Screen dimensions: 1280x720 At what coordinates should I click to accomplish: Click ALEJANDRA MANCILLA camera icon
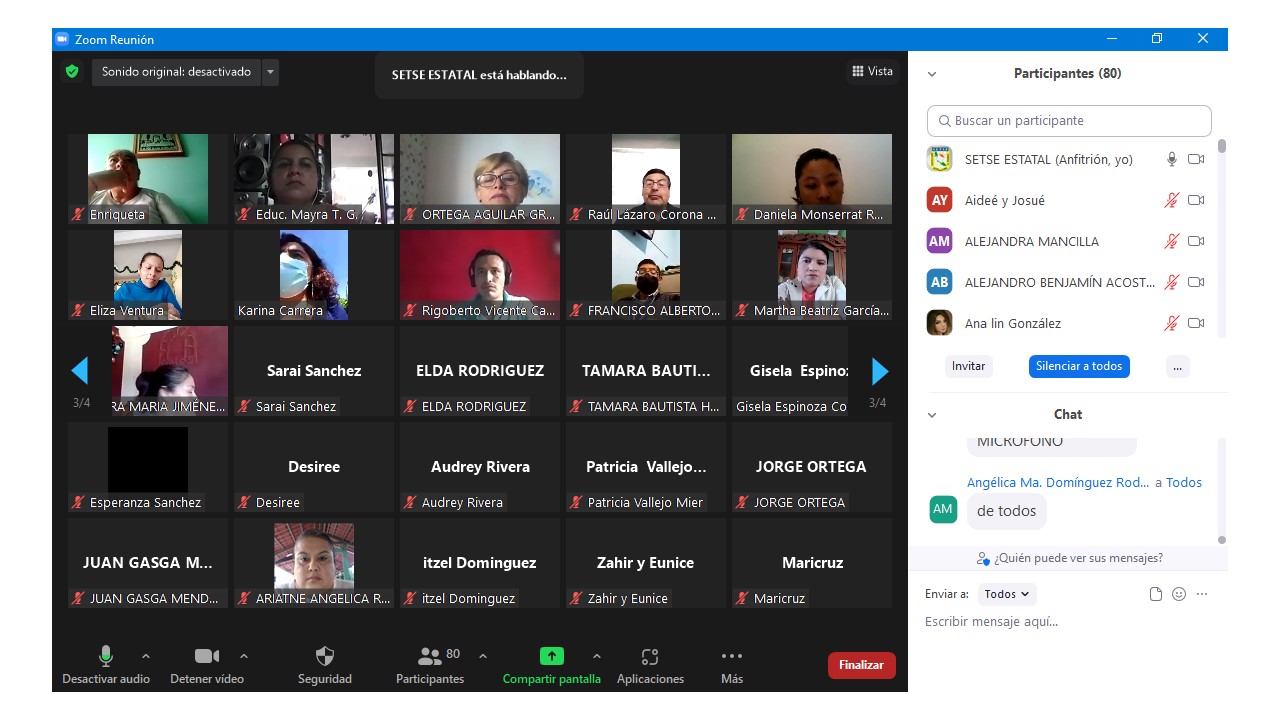click(1196, 241)
